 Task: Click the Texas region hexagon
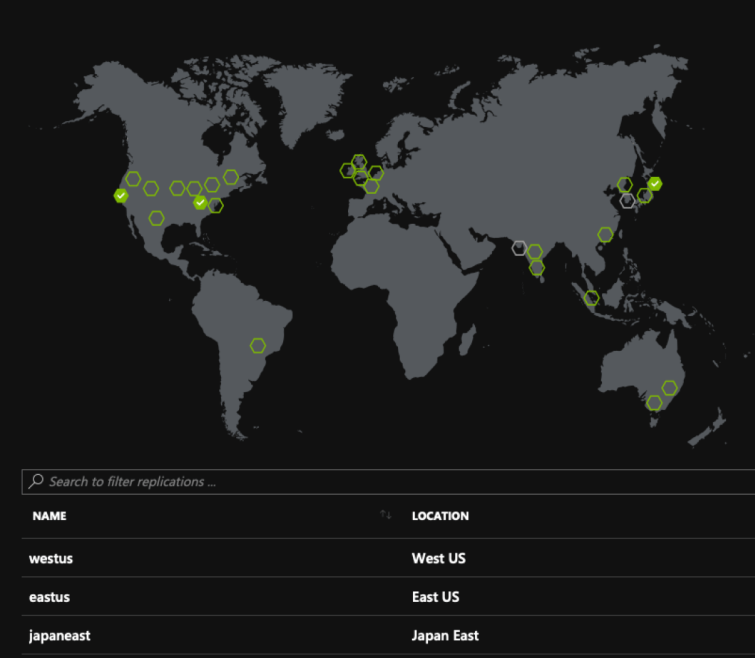(x=156, y=218)
